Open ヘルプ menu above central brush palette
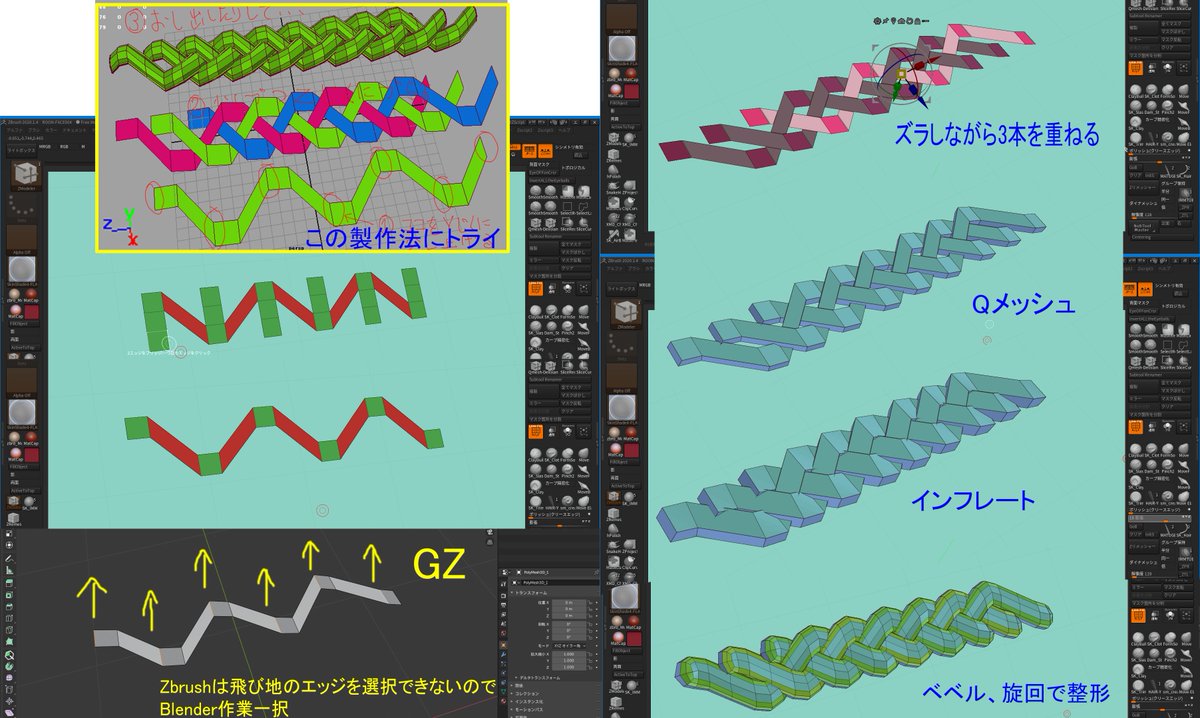This screenshot has height=718, width=1200. [x=564, y=130]
